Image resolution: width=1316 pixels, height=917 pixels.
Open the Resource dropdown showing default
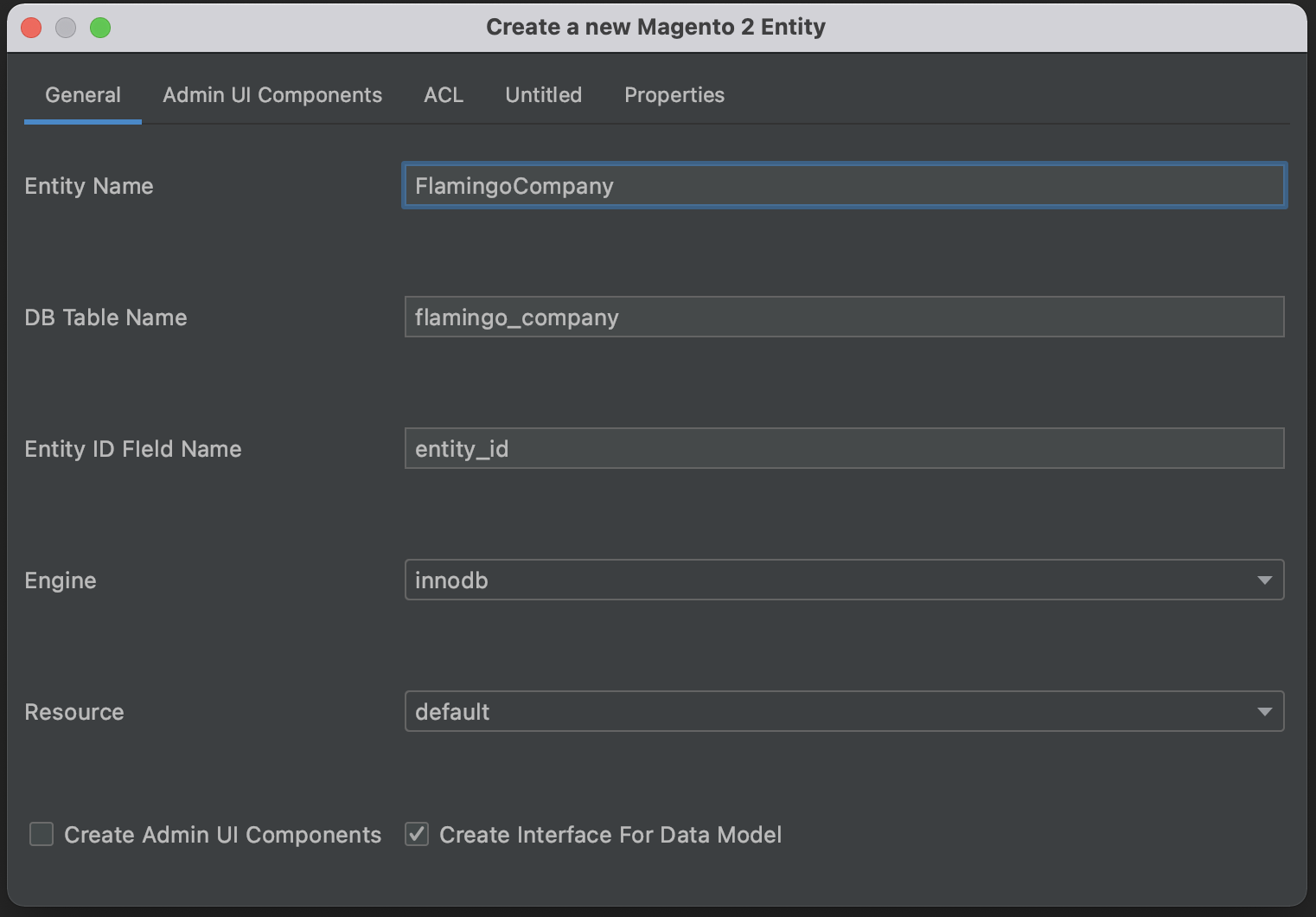[x=844, y=711]
